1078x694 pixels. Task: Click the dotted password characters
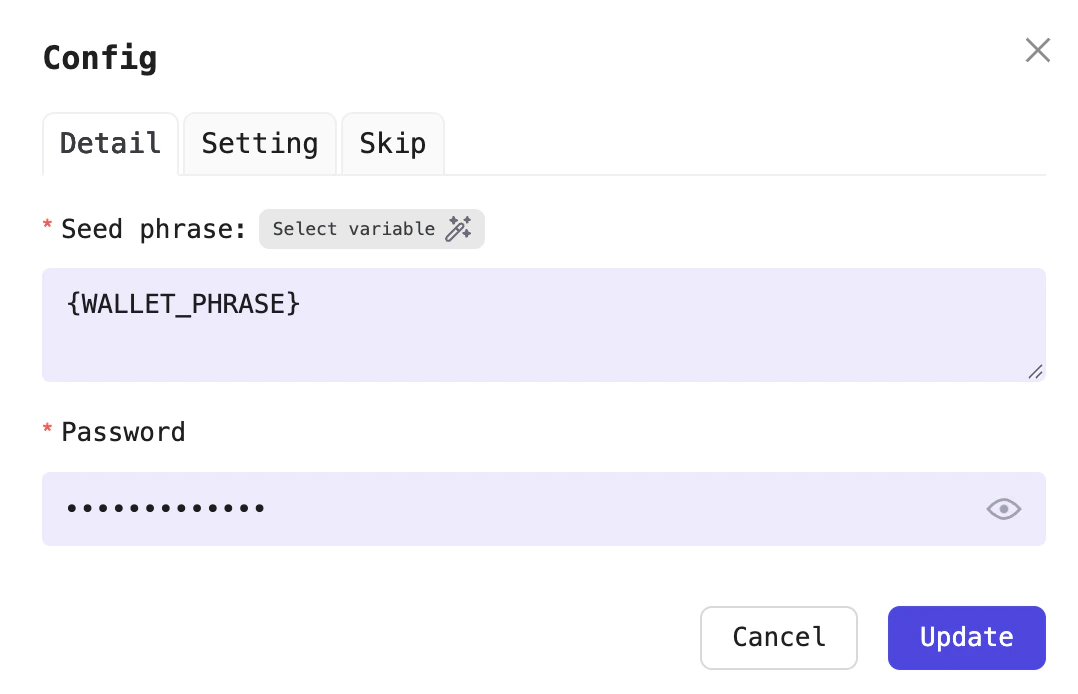click(166, 509)
